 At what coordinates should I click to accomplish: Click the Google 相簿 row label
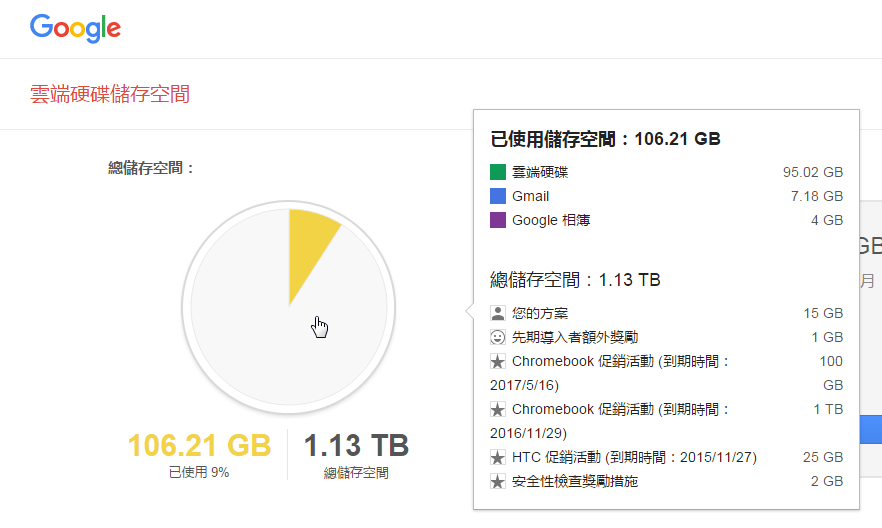(551, 220)
